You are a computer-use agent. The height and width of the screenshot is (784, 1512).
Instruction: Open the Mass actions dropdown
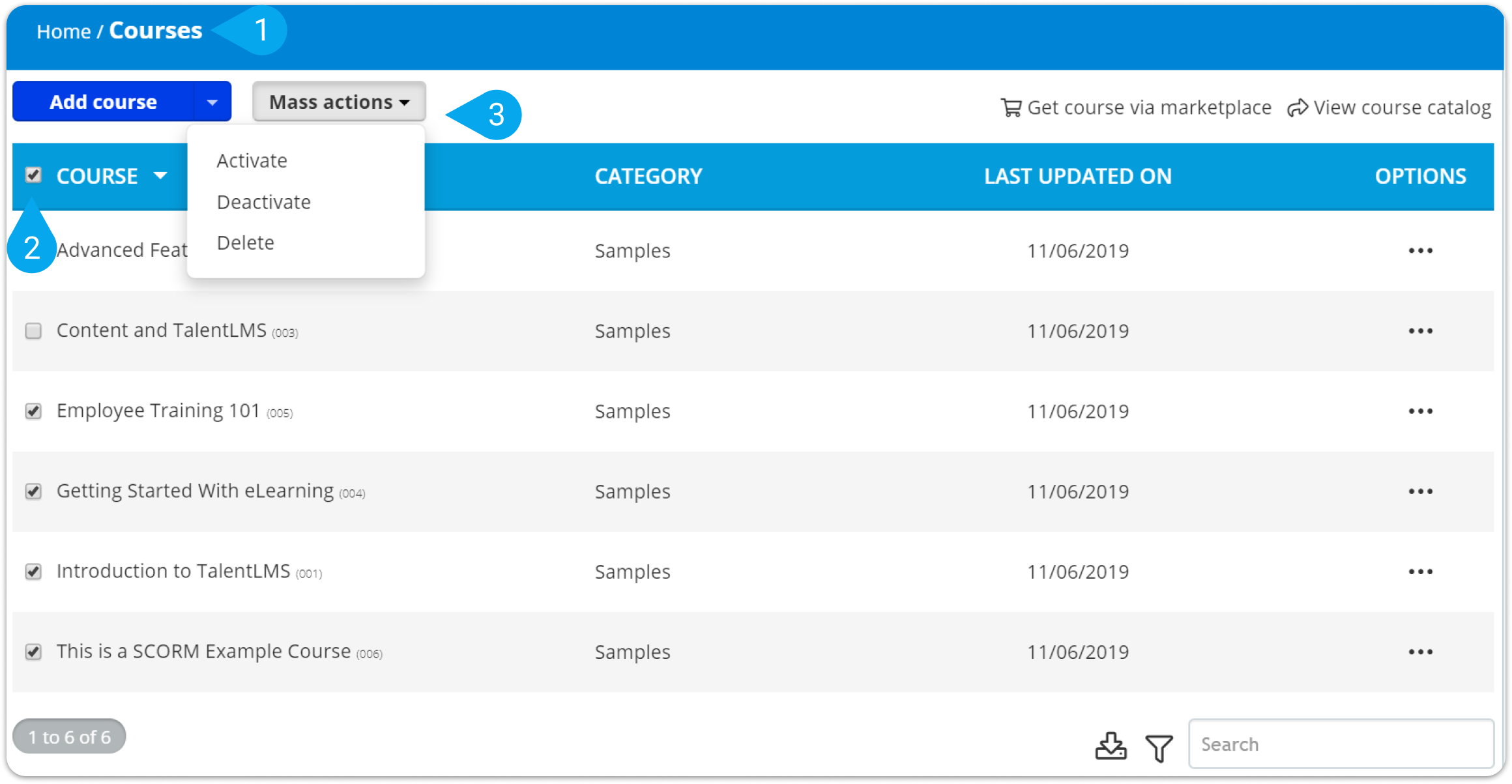click(x=339, y=102)
